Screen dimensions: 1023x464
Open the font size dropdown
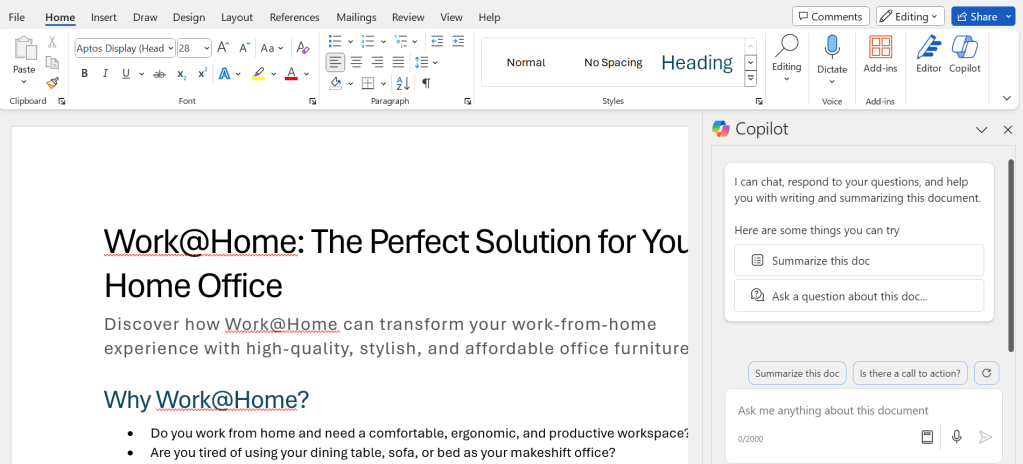click(207, 48)
